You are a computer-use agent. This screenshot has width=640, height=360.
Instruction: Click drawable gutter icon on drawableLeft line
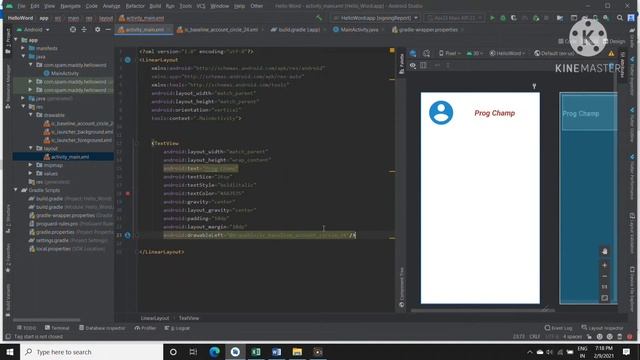coord(127,235)
